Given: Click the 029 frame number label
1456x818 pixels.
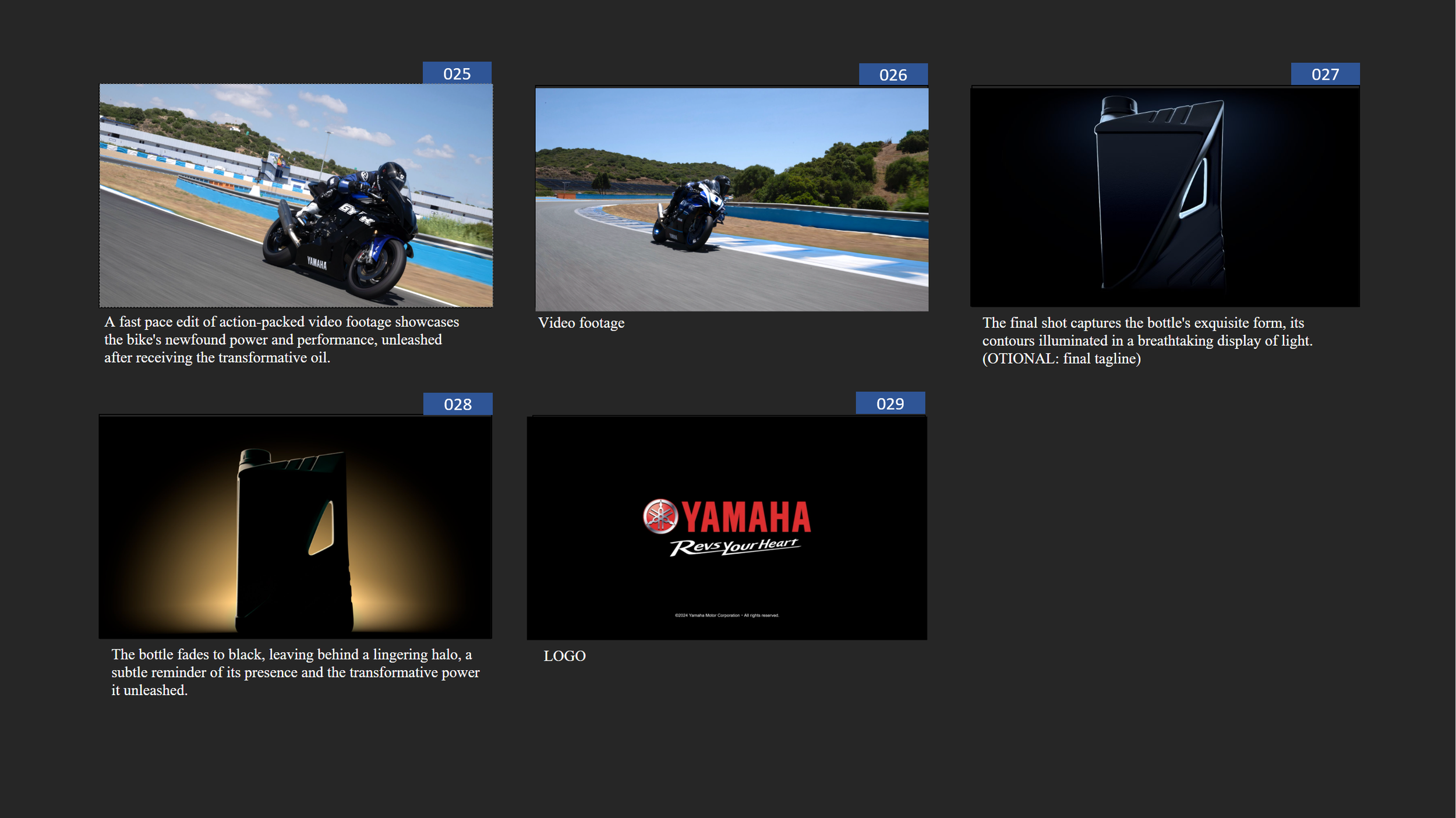Looking at the screenshot, I should (890, 403).
